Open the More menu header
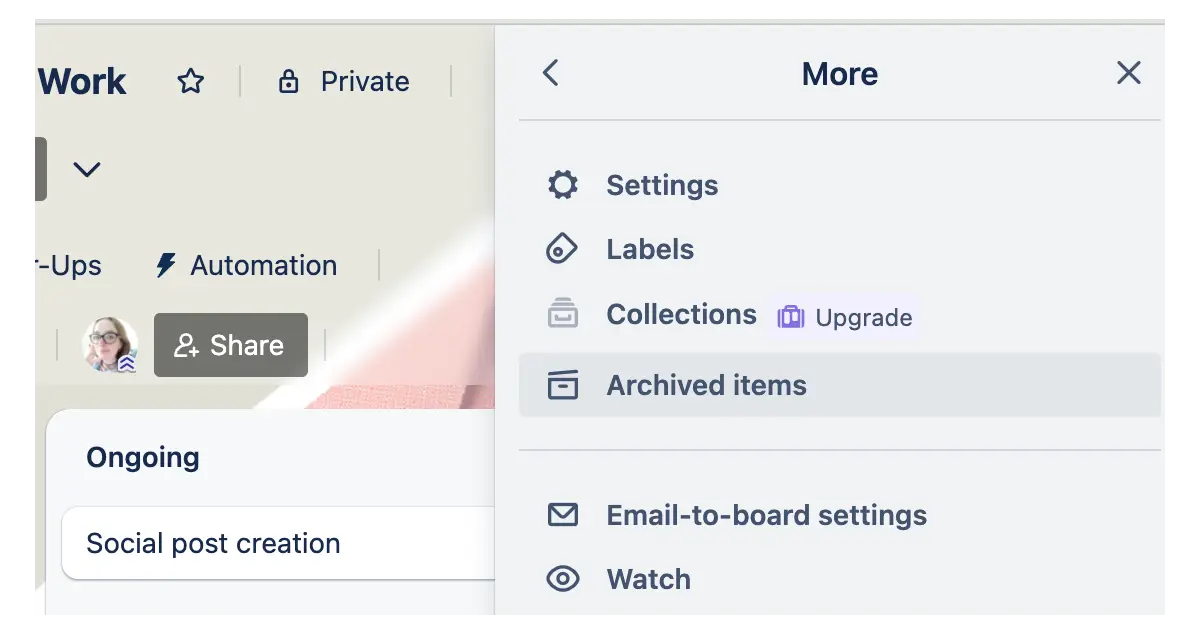This screenshot has height=634, width=1200. click(839, 72)
